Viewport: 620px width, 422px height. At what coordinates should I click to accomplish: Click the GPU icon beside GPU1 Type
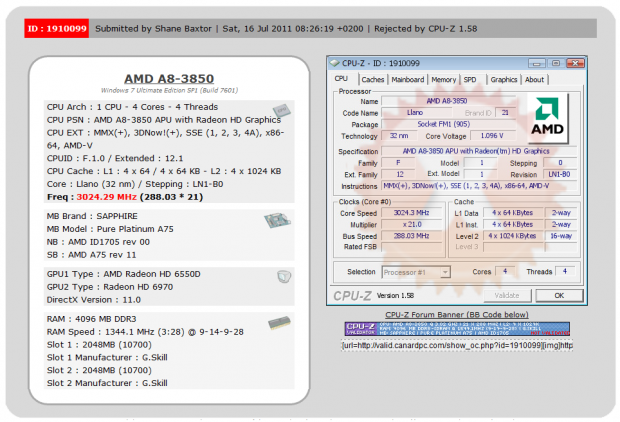pyautogui.click(x=284, y=276)
